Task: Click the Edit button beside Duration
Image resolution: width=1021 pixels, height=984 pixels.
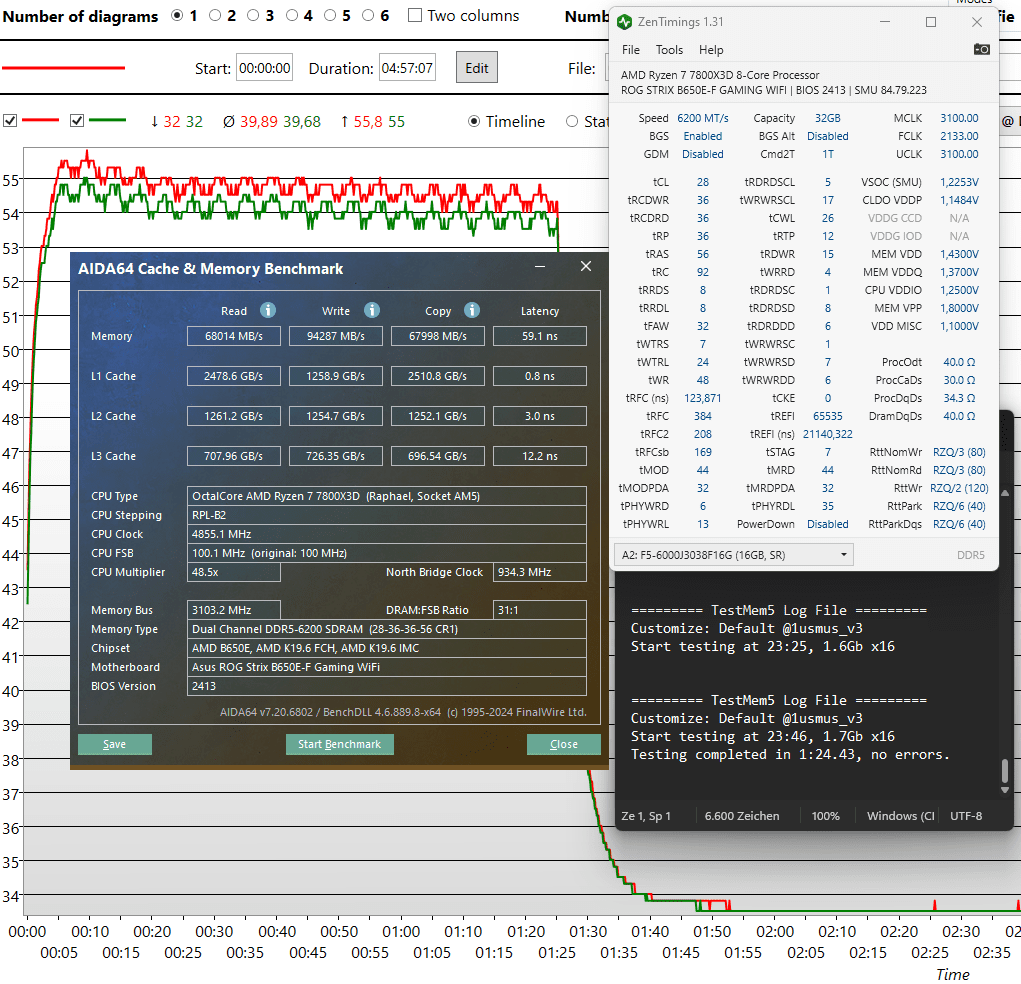Action: click(x=477, y=67)
